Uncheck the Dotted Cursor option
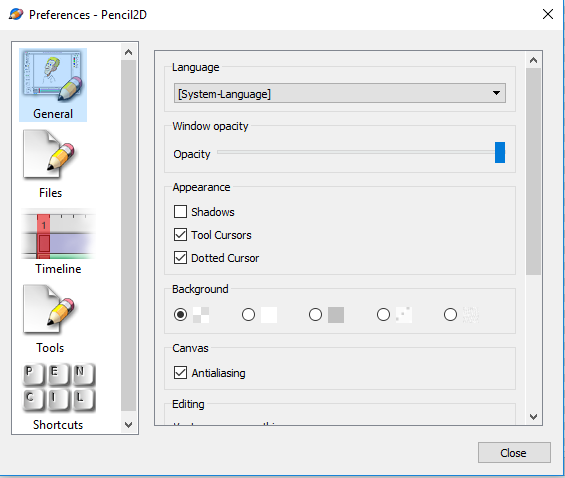 coord(180,258)
